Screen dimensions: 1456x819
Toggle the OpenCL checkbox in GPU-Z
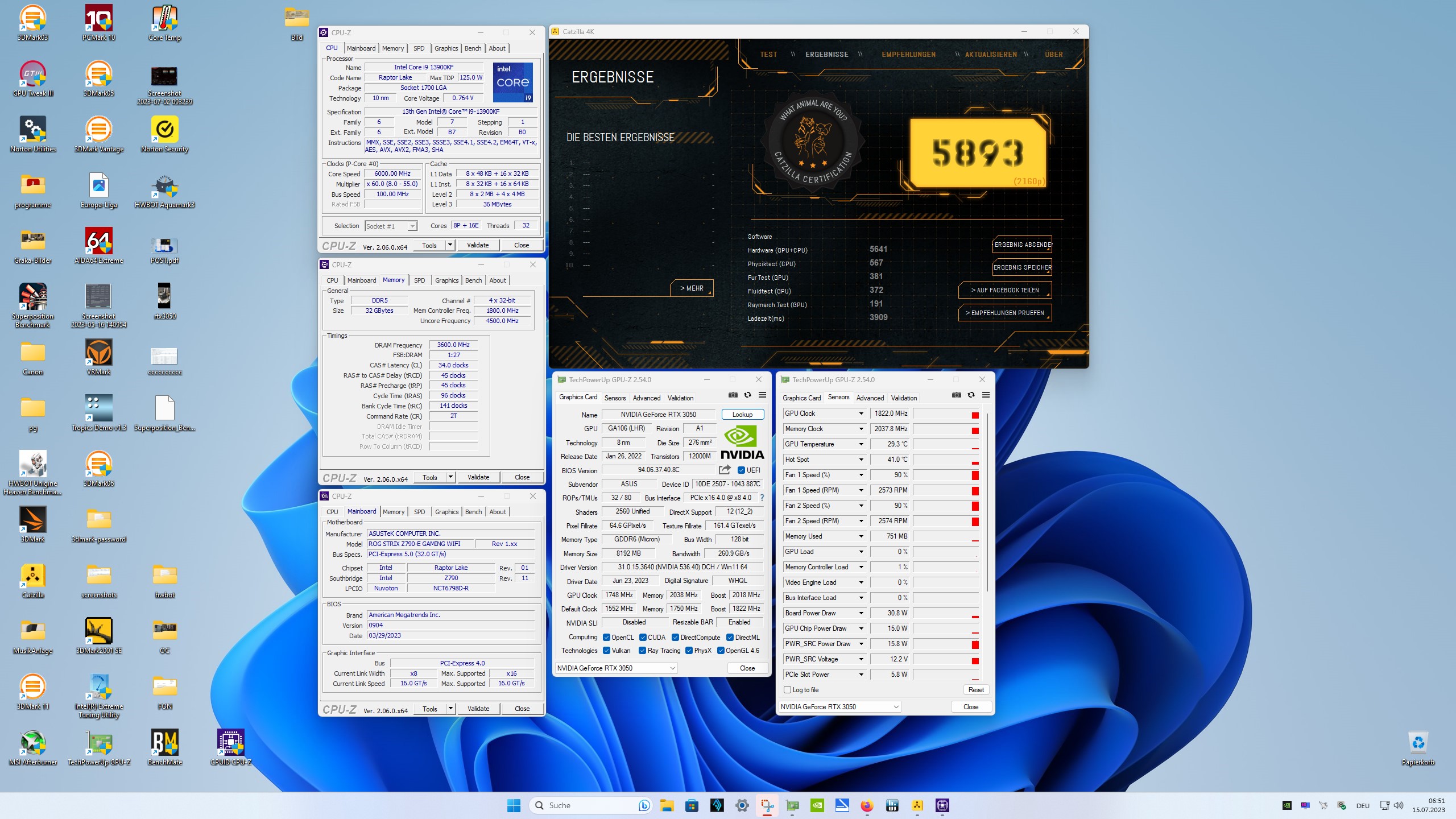pos(606,638)
